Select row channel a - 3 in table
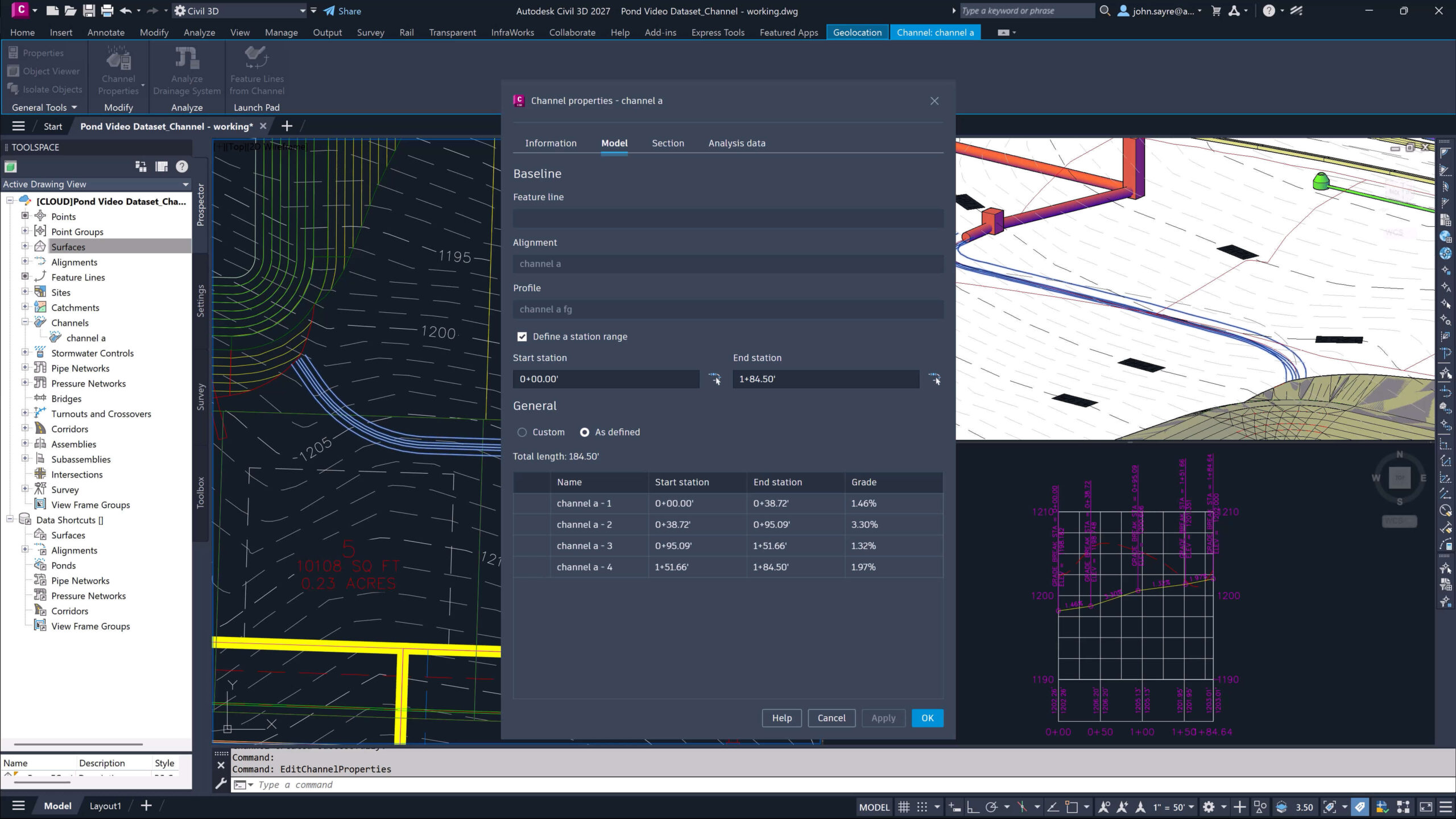The image size is (1456, 819). 728,546
